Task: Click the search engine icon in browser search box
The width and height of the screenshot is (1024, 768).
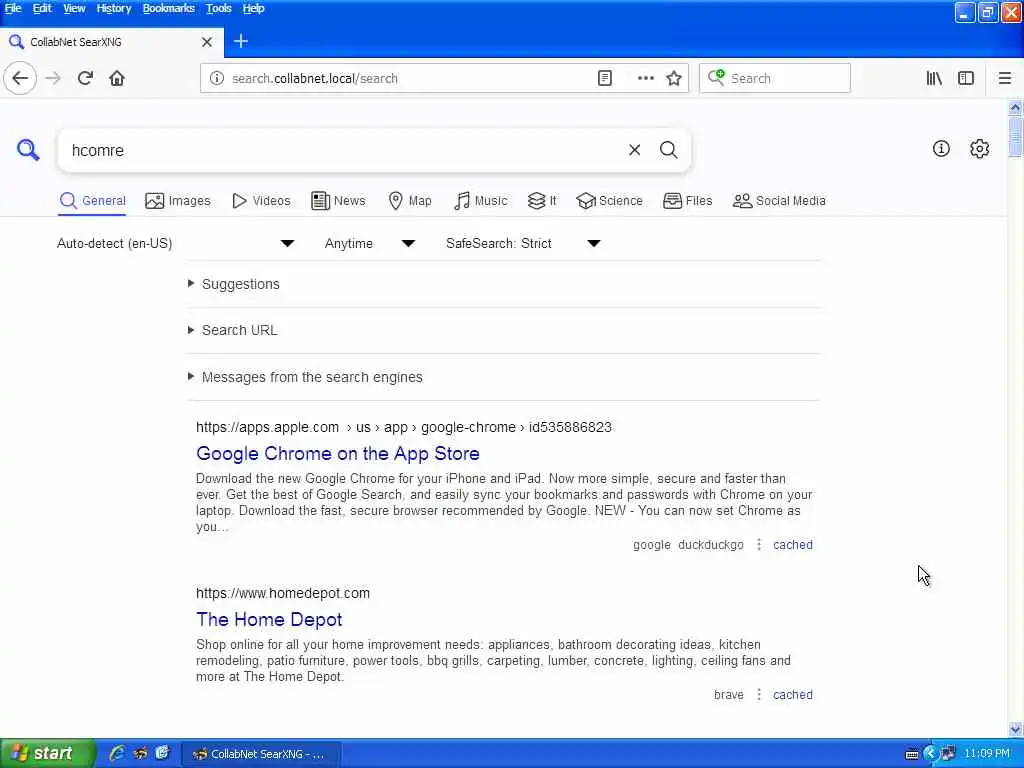Action: [716, 78]
